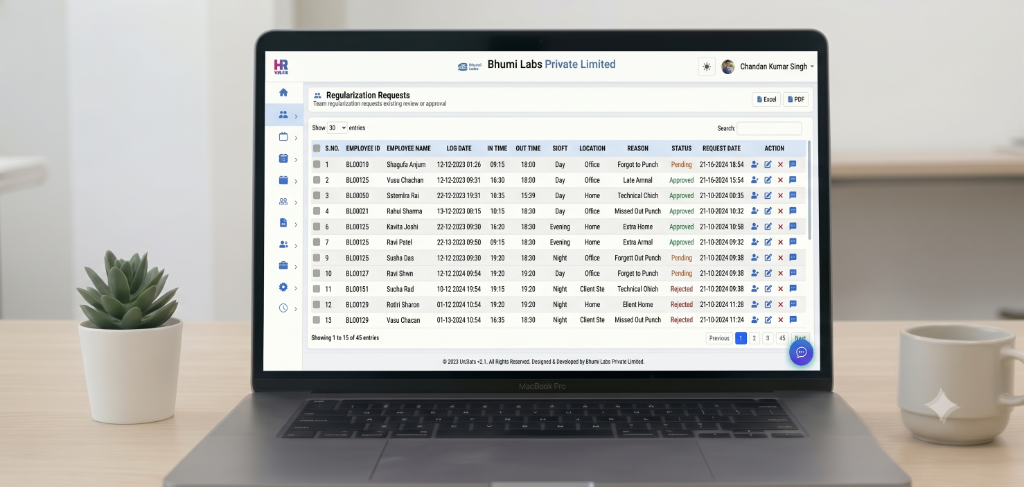Check the box for Kavita Joshi row
The image size is (1024, 487).
[317, 227]
